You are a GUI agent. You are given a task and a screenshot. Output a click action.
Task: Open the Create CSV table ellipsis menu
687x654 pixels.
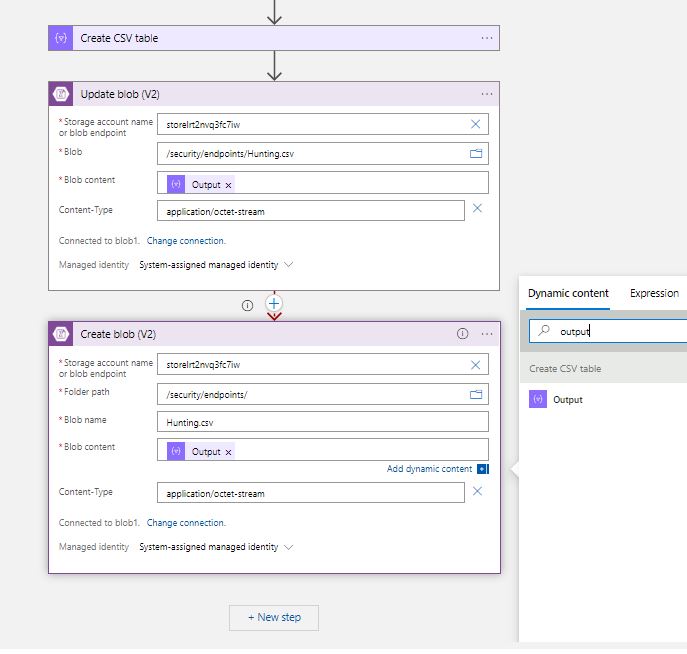487,38
